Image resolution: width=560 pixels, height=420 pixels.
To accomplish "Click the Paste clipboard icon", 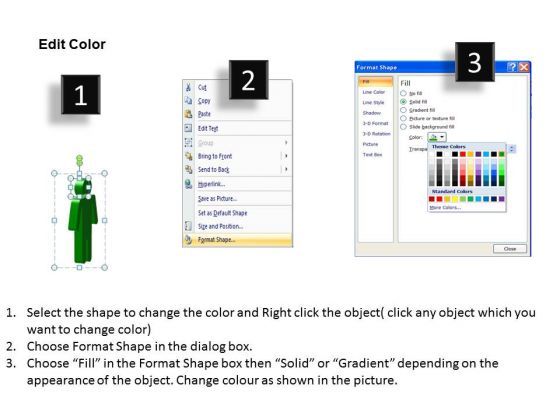I will (x=189, y=114).
